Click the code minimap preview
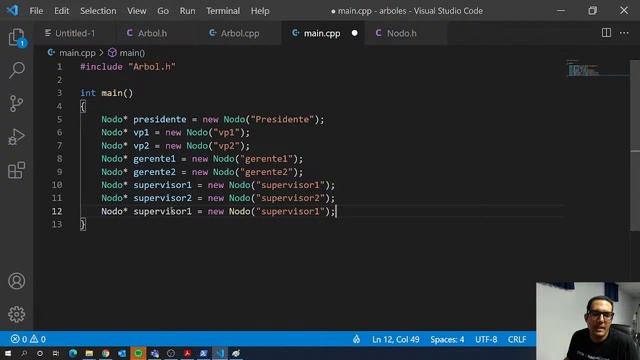Viewport: 640px width, 360px height. coord(583,68)
